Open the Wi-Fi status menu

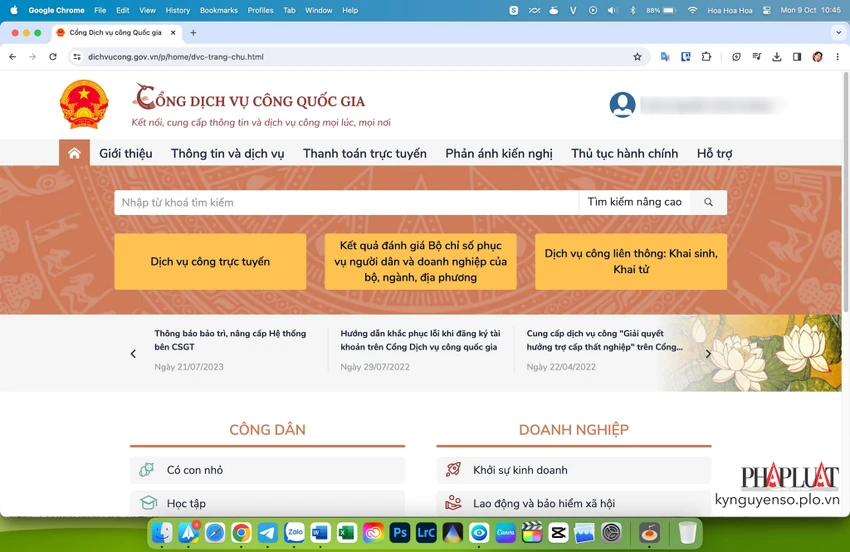pyautogui.click(x=692, y=10)
